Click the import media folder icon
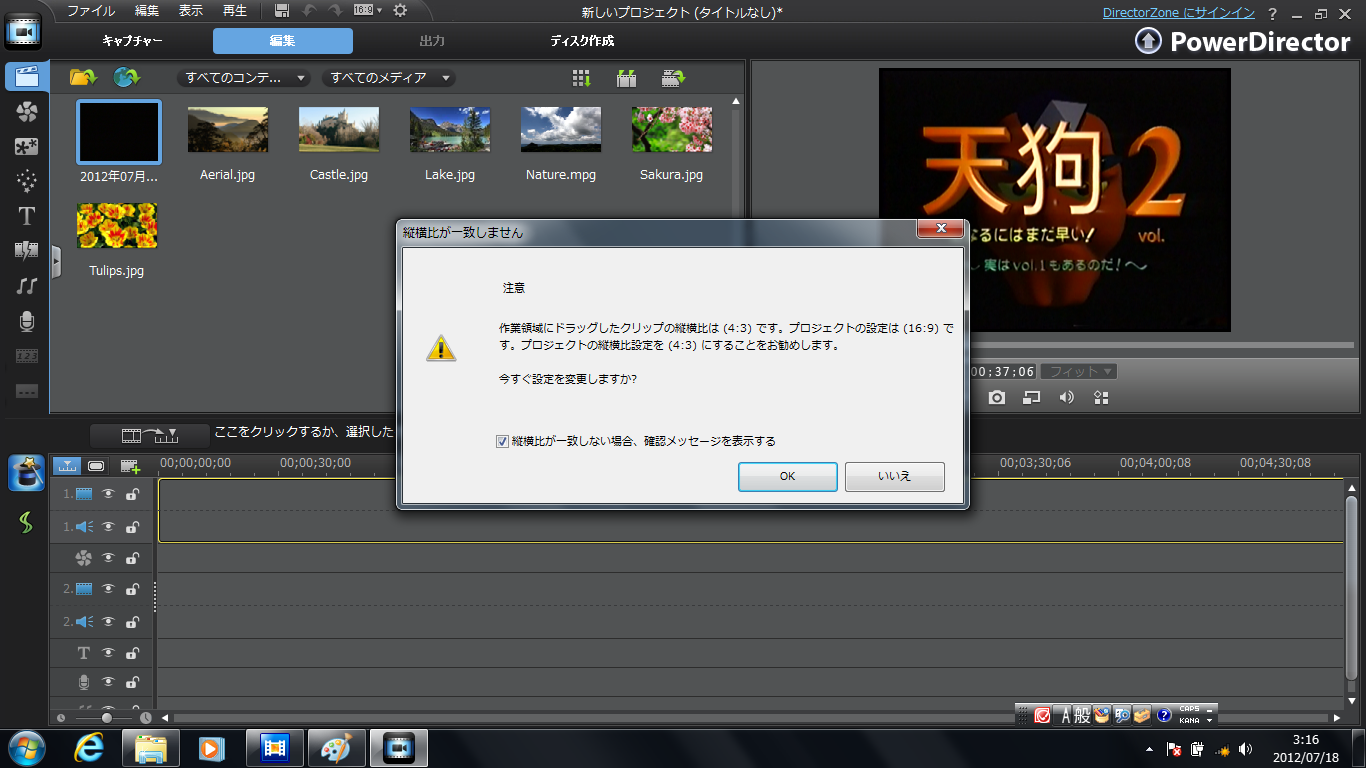Screen dimensions: 1366x768 (82, 77)
